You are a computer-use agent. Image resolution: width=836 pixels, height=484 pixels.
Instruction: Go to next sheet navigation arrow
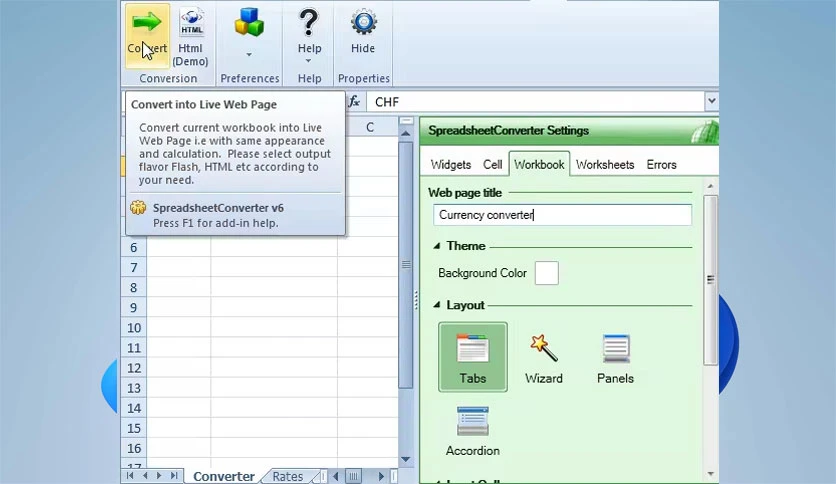coord(159,475)
